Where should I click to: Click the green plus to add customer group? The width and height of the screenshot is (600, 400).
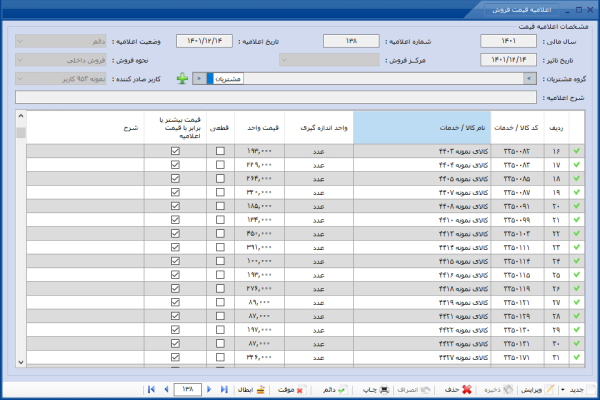click(182, 79)
